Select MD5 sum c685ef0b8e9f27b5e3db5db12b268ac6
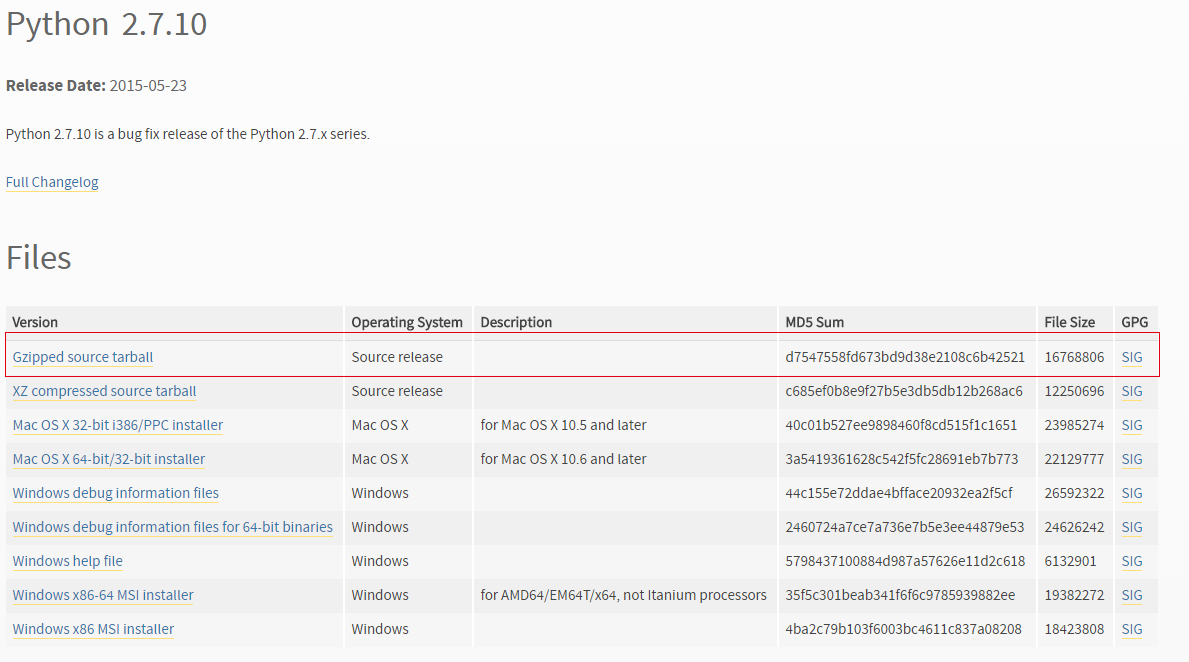This screenshot has height=662, width=1189. [x=904, y=391]
